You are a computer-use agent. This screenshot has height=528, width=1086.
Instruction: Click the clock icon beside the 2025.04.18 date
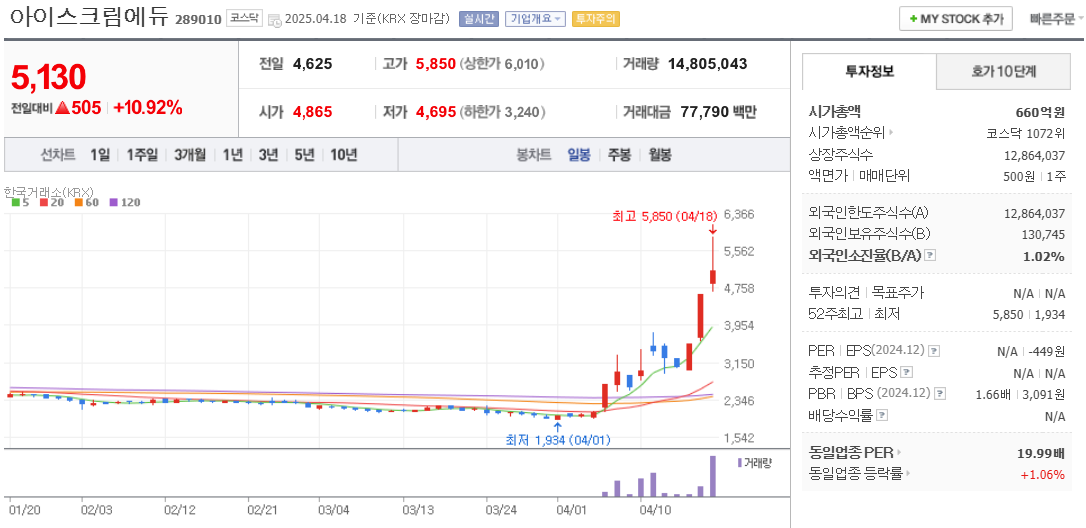(x=274, y=19)
